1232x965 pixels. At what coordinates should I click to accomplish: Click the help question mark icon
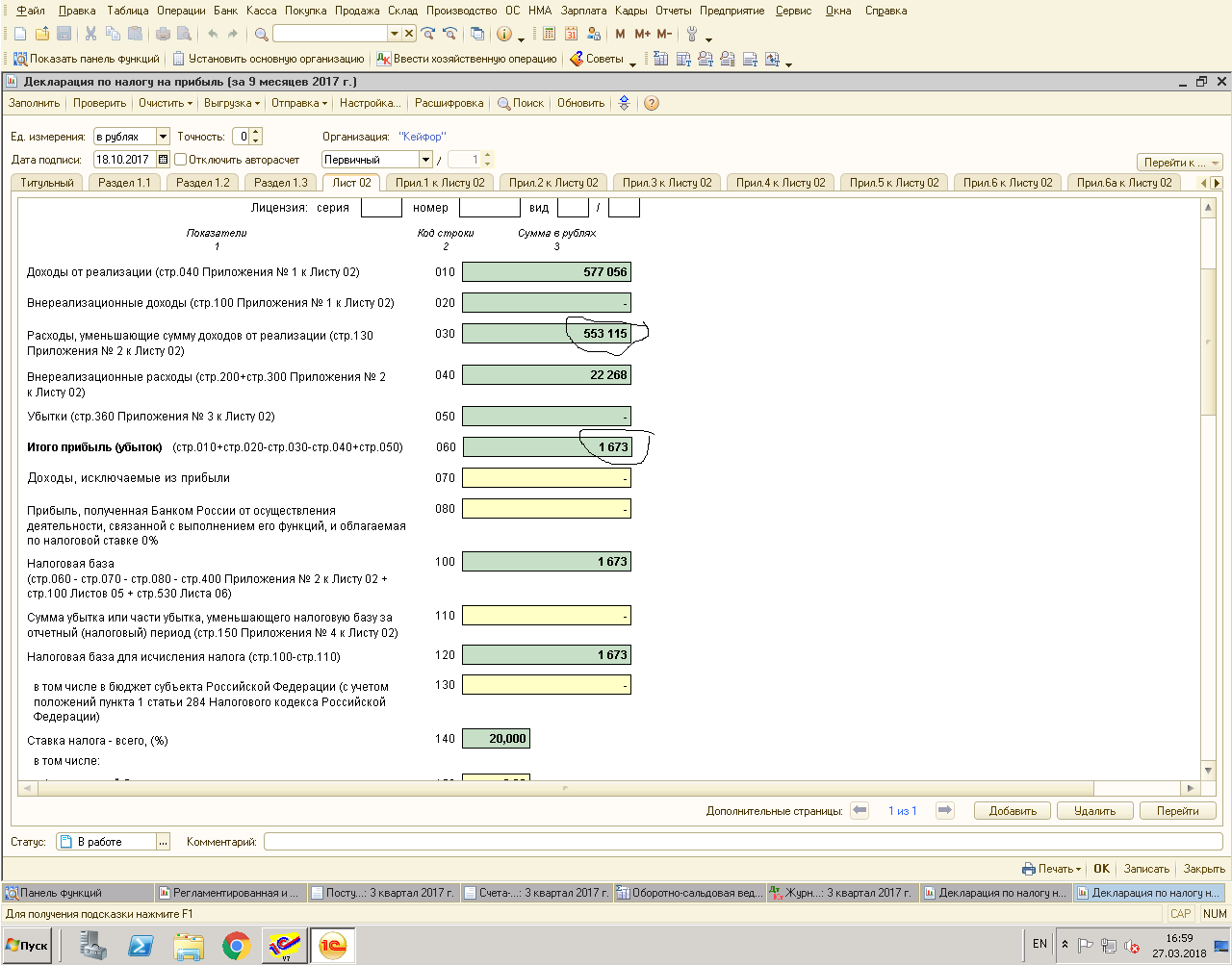coord(652,104)
